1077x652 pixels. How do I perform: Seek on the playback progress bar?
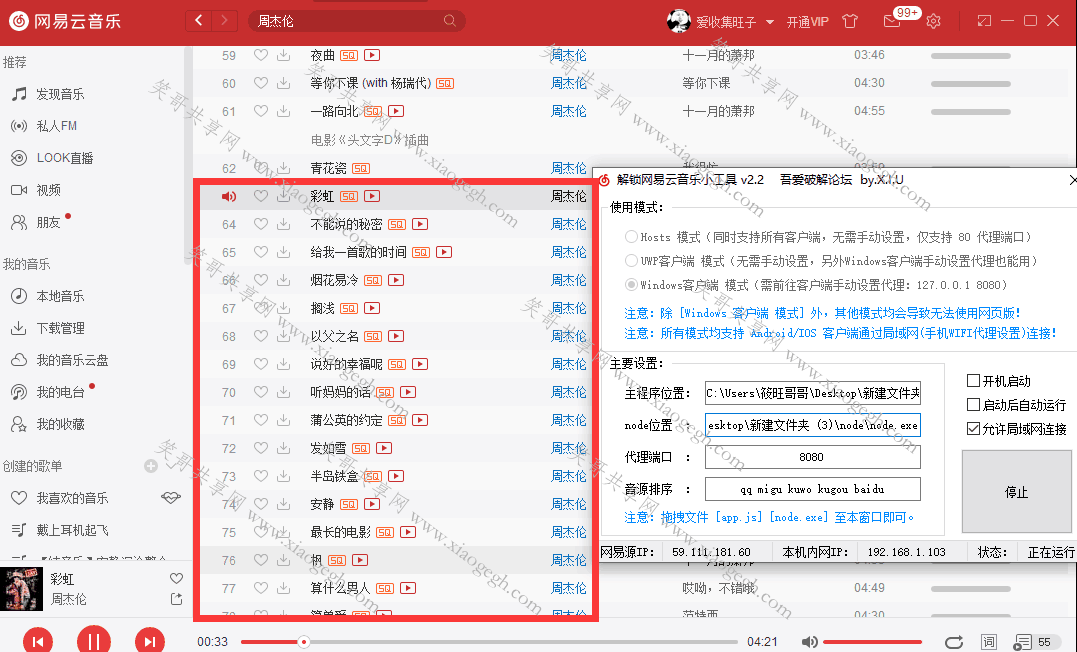click(489, 642)
